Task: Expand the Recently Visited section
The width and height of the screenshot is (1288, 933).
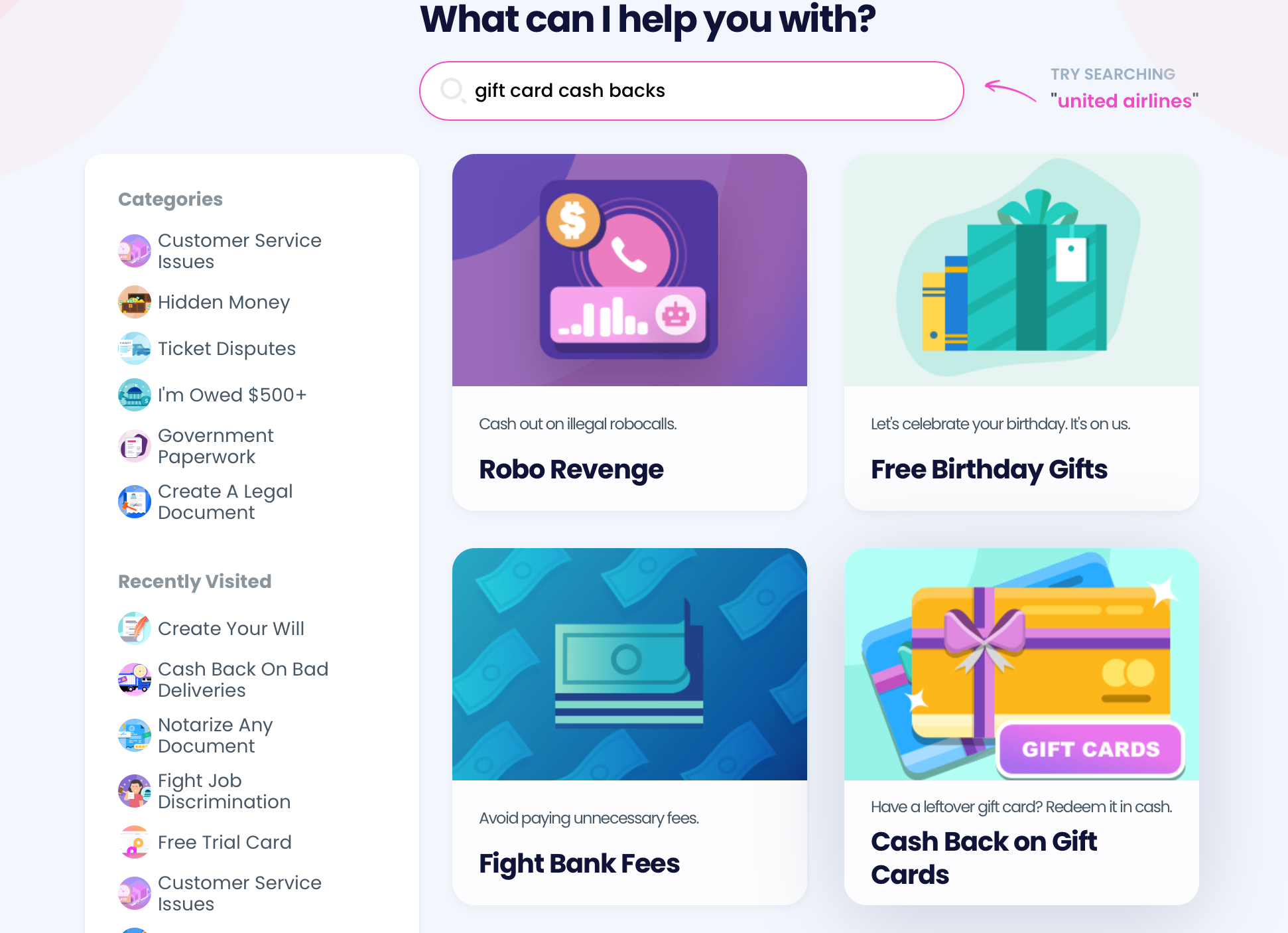Action: point(196,581)
